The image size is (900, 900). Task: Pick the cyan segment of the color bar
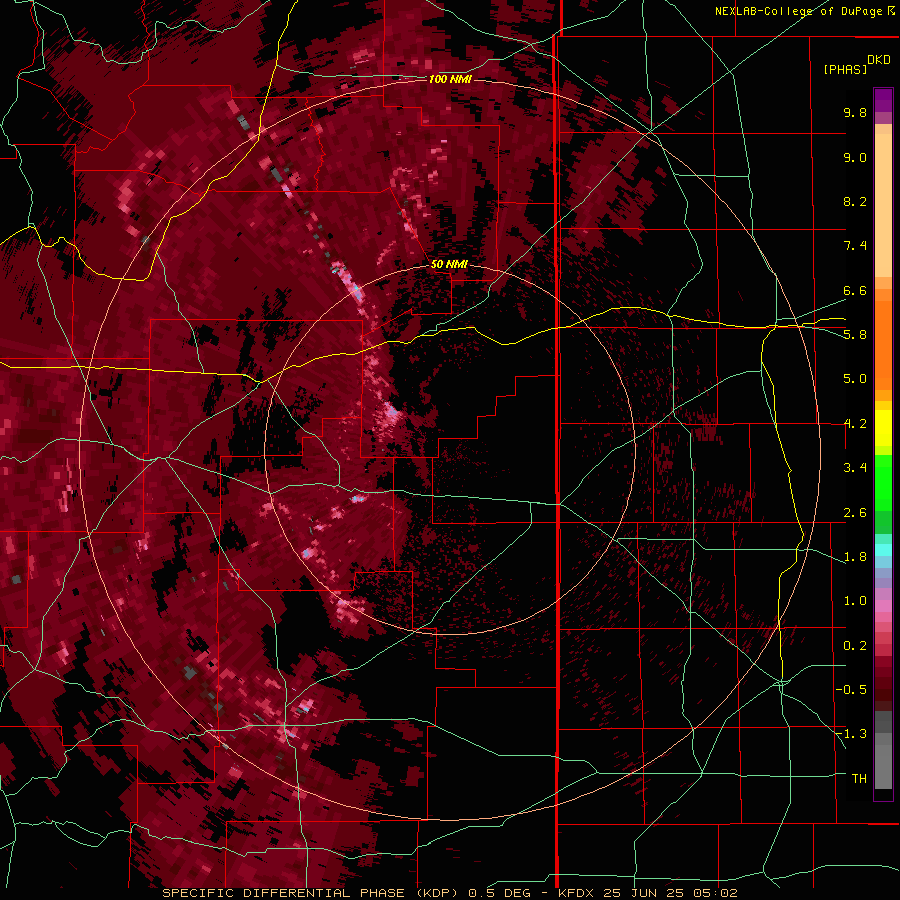883,550
